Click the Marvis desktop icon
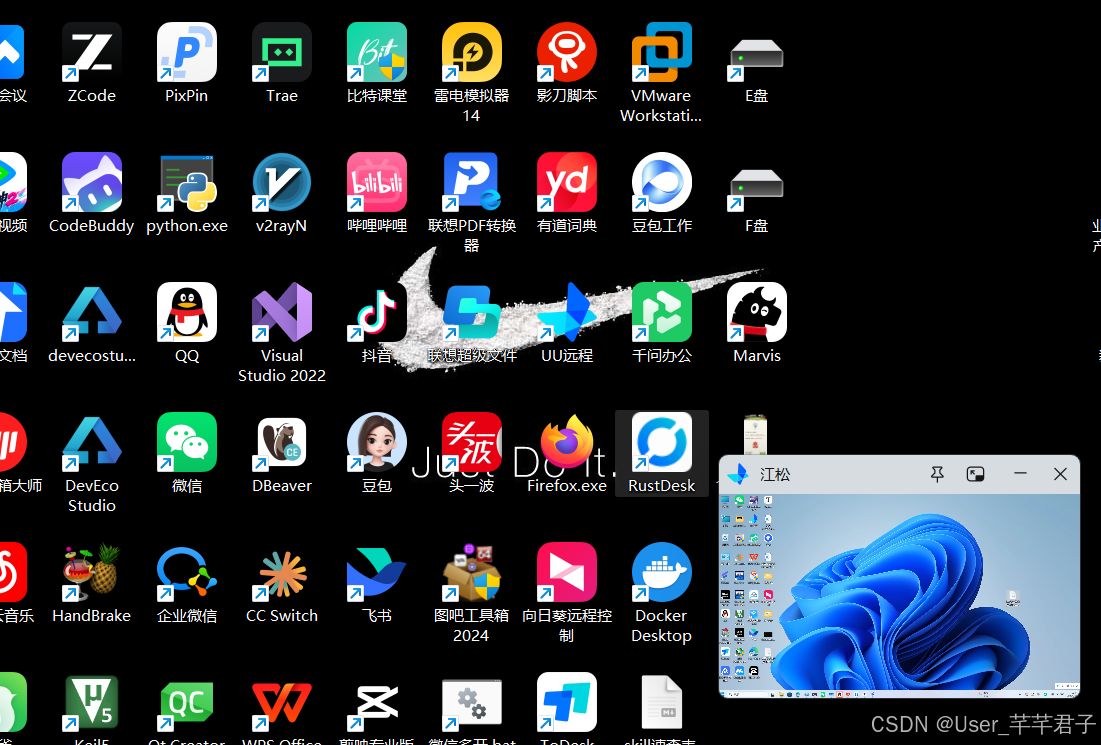 (x=756, y=312)
